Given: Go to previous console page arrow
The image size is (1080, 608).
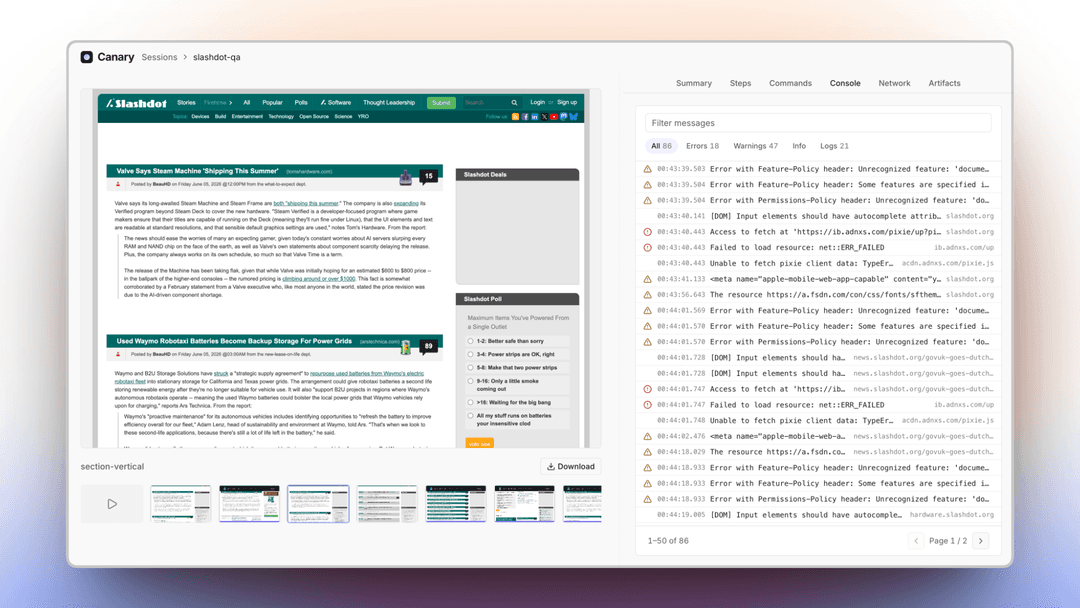Looking at the screenshot, I should (915, 541).
